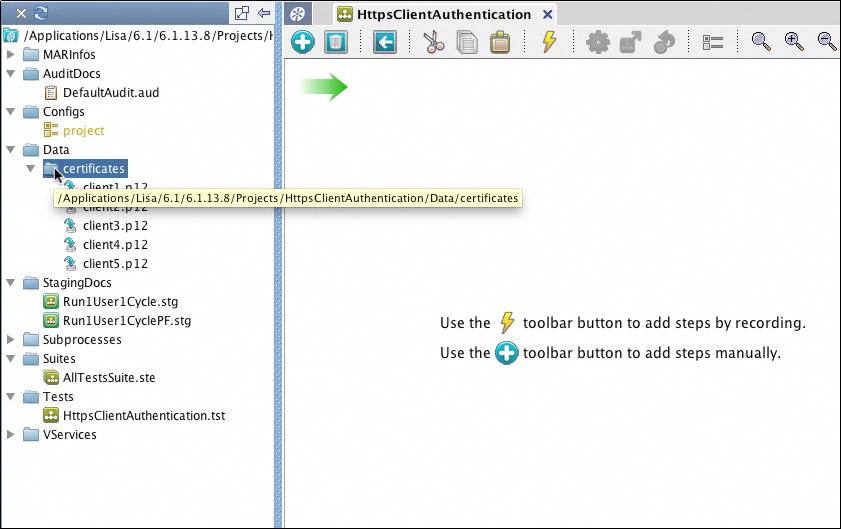Click the copy pages toolbar icon

[x=467, y=42]
